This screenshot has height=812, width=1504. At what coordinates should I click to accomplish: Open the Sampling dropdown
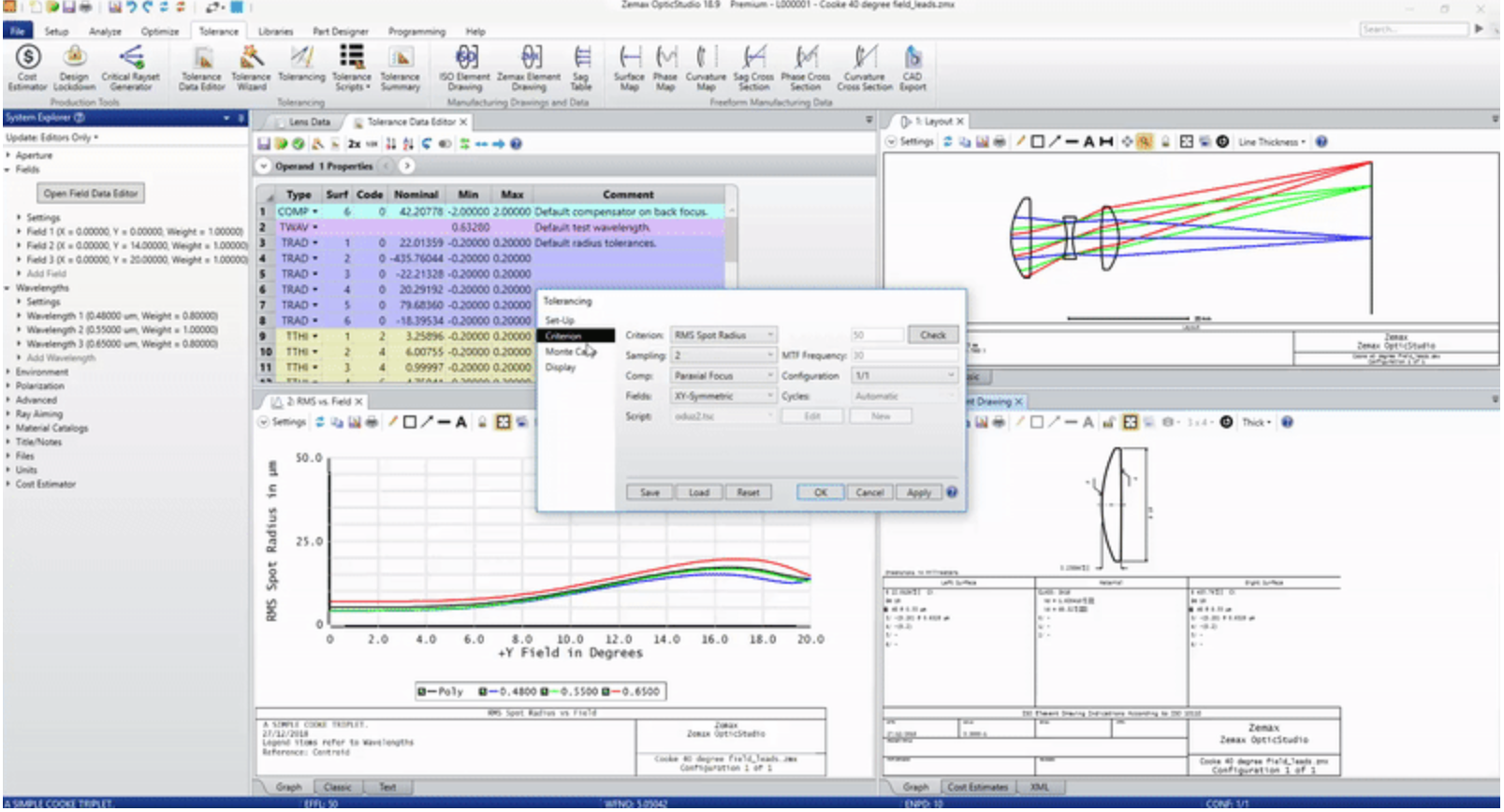click(723, 355)
